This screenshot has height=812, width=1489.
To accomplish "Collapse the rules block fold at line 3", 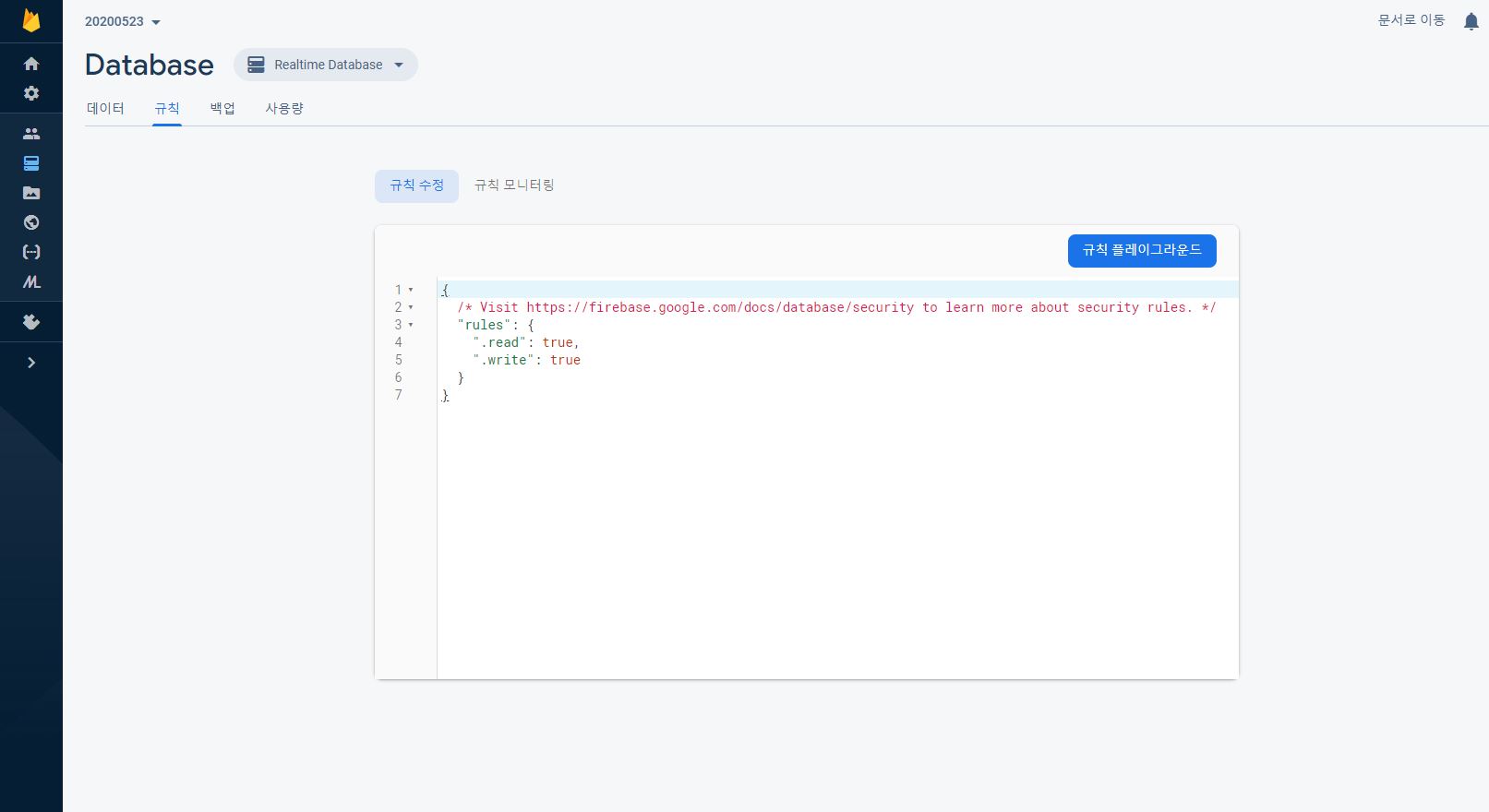I will (x=411, y=325).
